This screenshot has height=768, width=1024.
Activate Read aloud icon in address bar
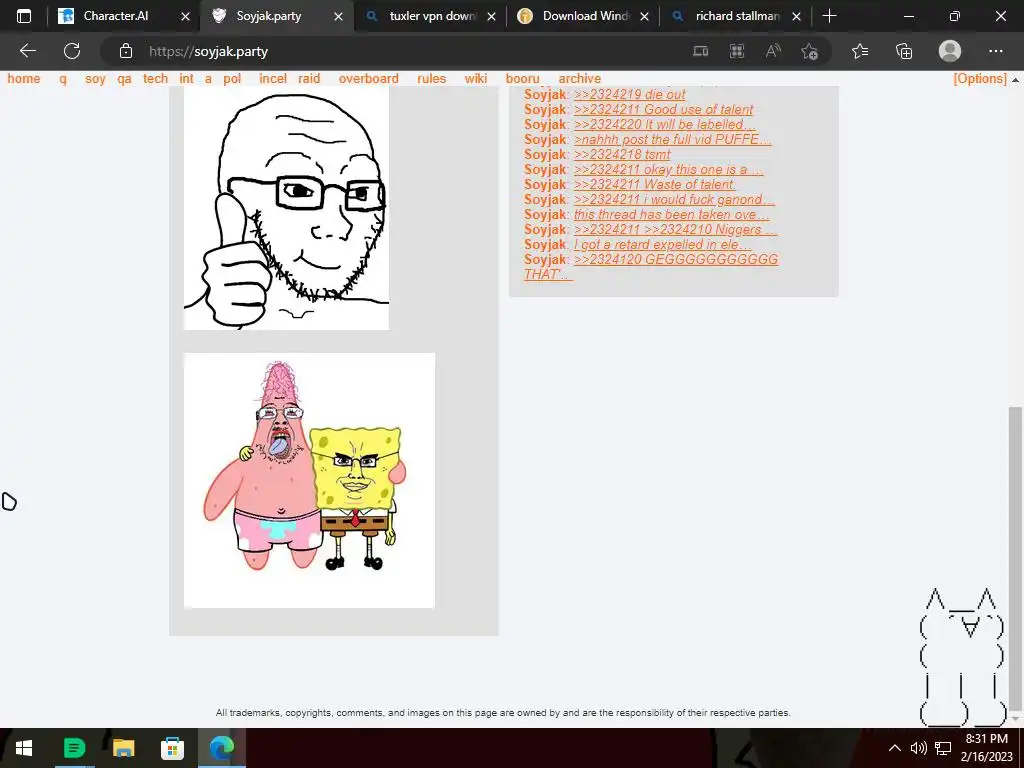[773, 51]
